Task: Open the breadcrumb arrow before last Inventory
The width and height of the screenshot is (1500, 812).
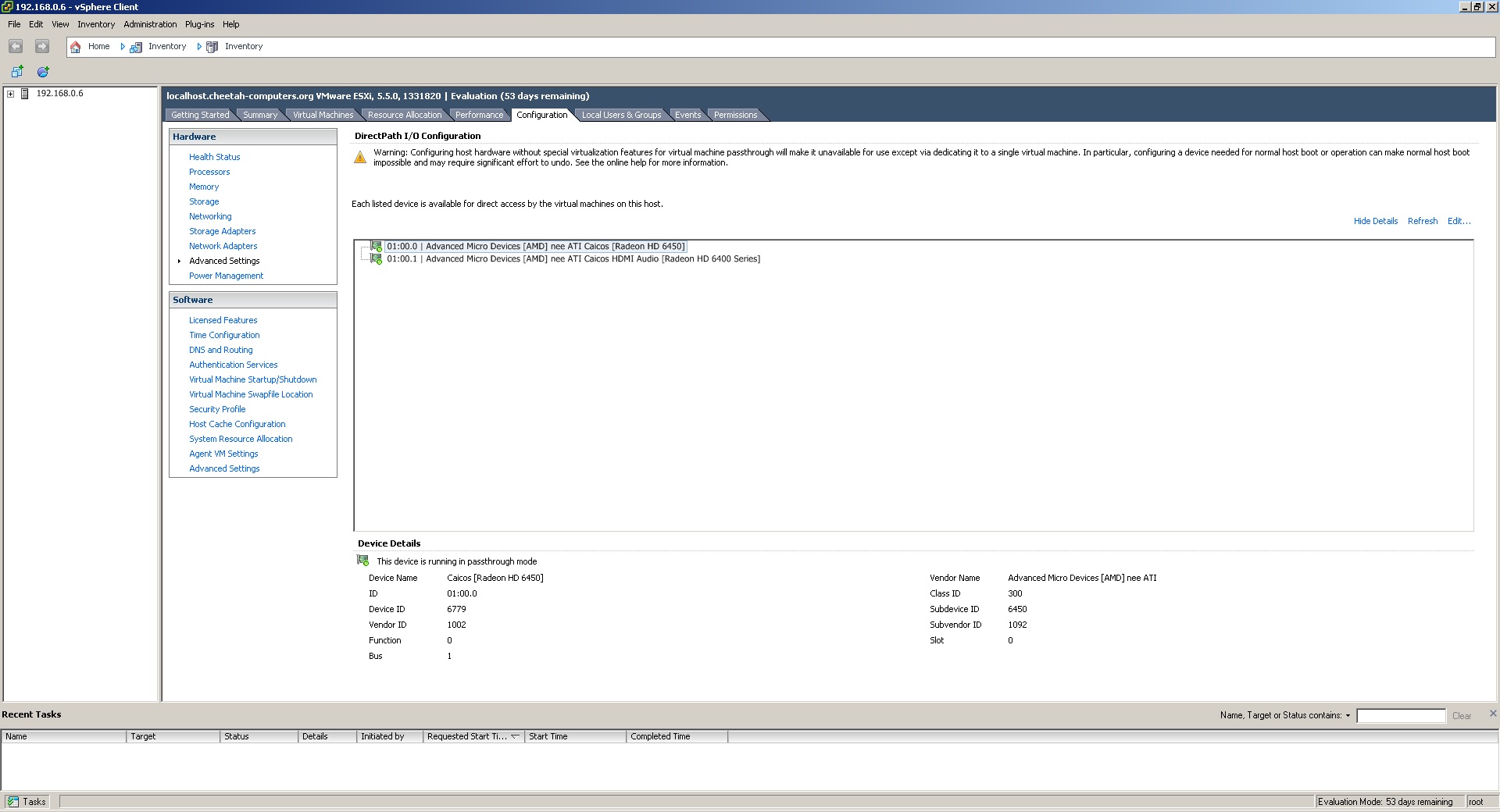Action: pos(199,47)
